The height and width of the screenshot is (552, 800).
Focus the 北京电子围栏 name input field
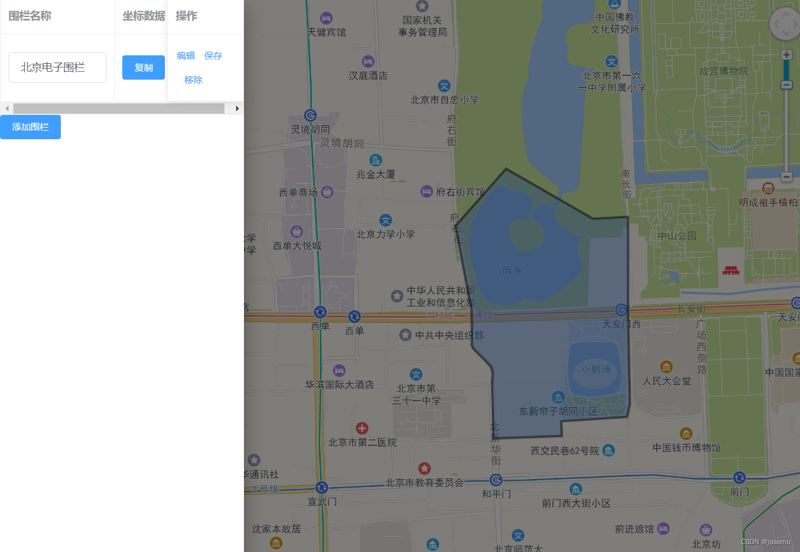57,67
